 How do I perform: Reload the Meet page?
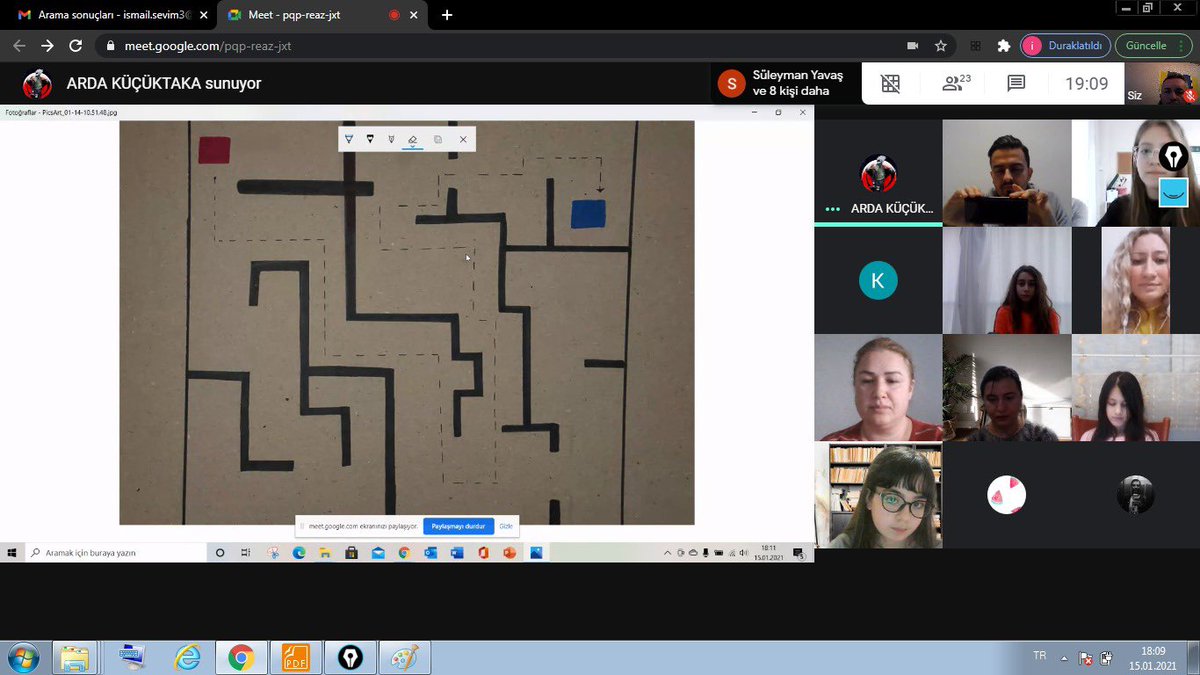coord(75,45)
